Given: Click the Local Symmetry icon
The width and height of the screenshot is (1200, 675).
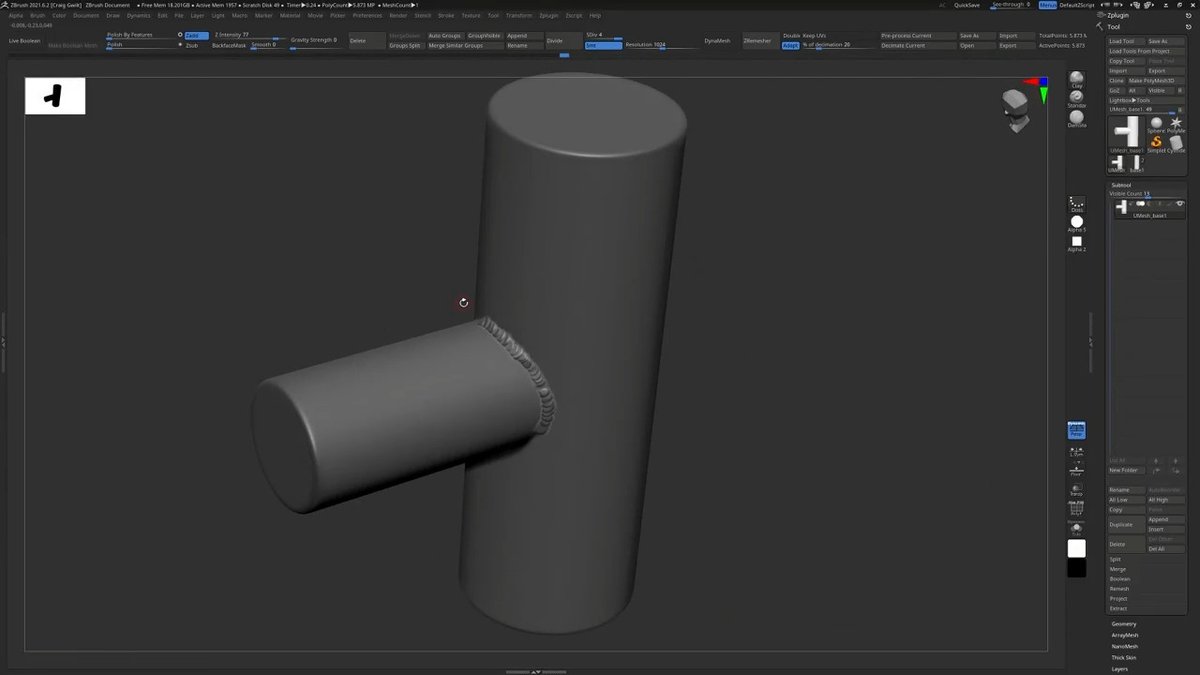Looking at the screenshot, I should click(x=1076, y=450).
